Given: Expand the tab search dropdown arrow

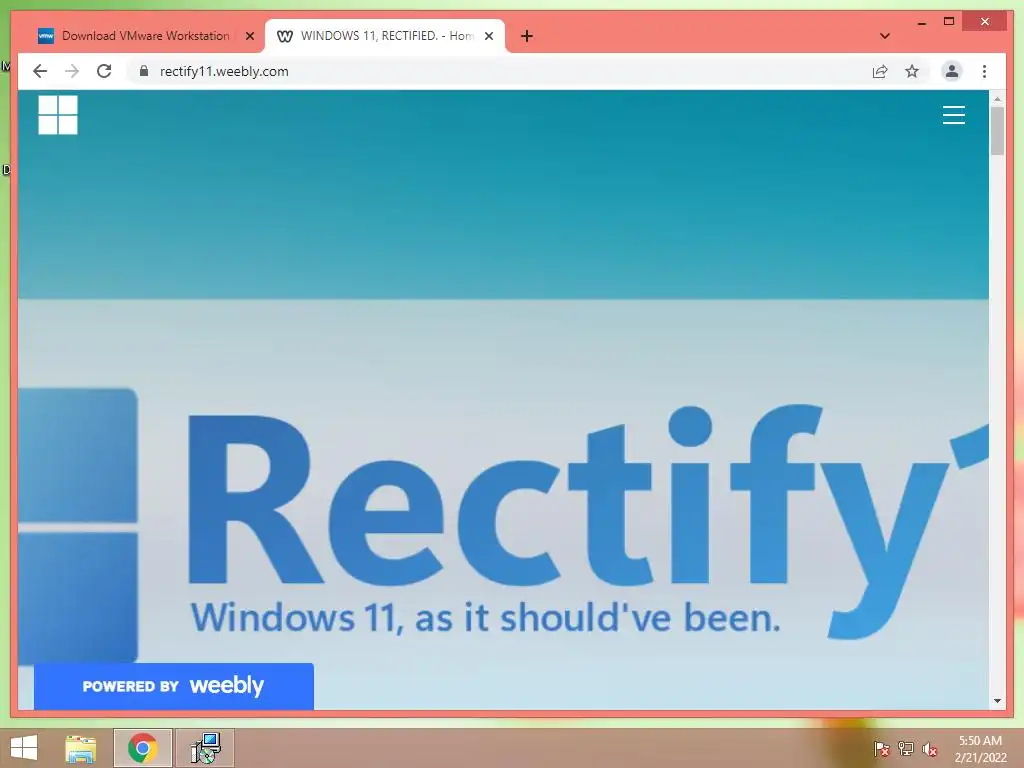Looking at the screenshot, I should 885,36.
